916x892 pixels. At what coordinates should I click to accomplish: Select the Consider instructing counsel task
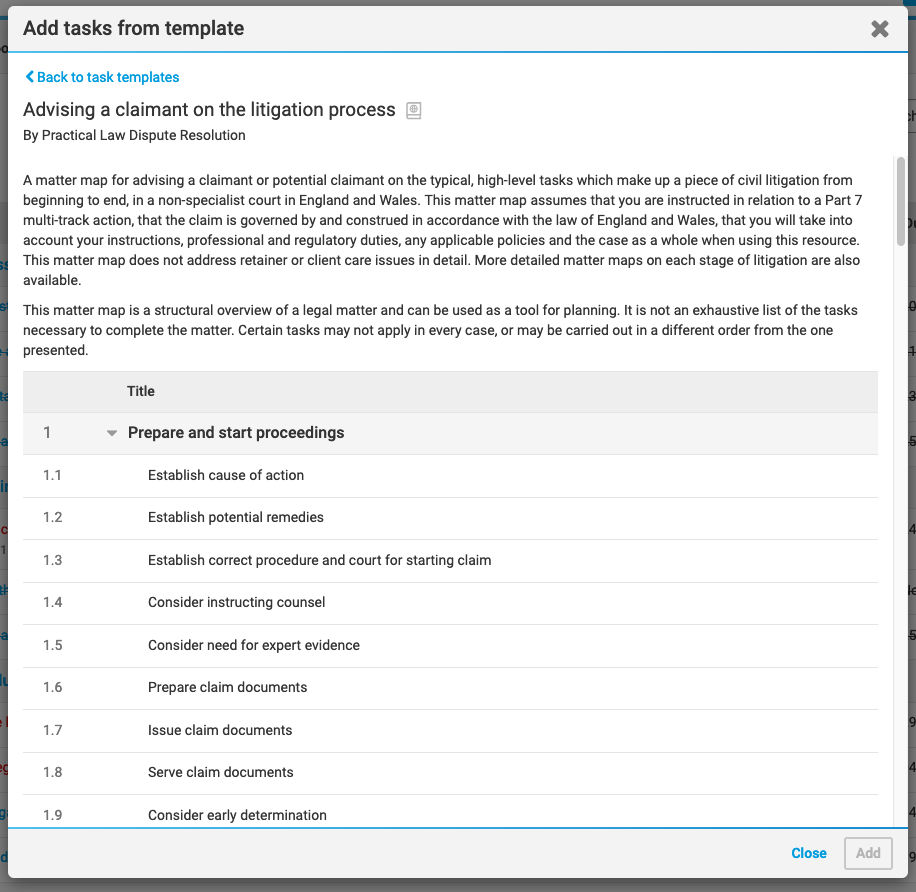point(450,603)
